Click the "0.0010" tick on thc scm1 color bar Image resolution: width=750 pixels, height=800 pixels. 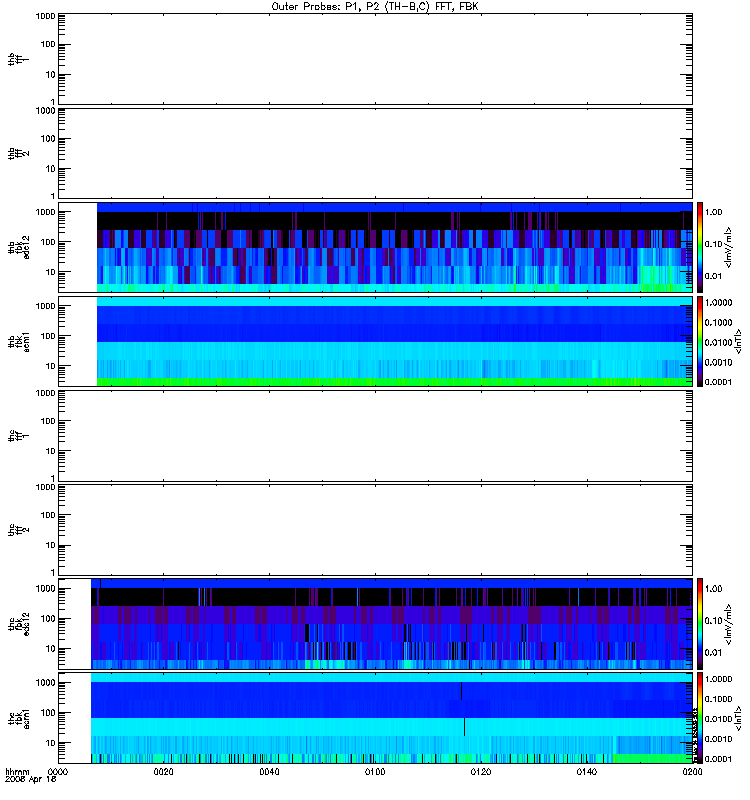click(718, 739)
